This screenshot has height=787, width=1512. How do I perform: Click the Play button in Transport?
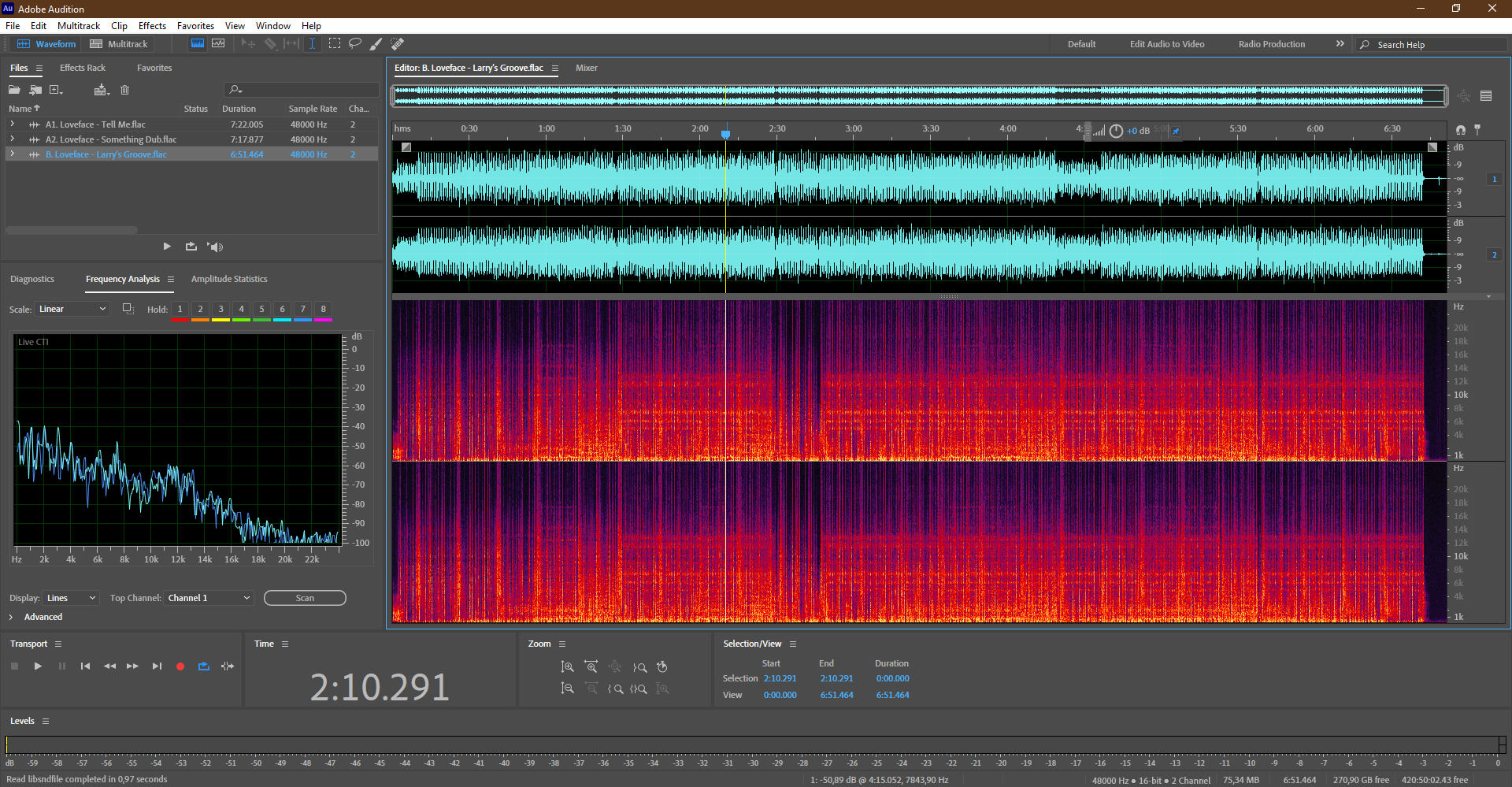pyautogui.click(x=38, y=666)
